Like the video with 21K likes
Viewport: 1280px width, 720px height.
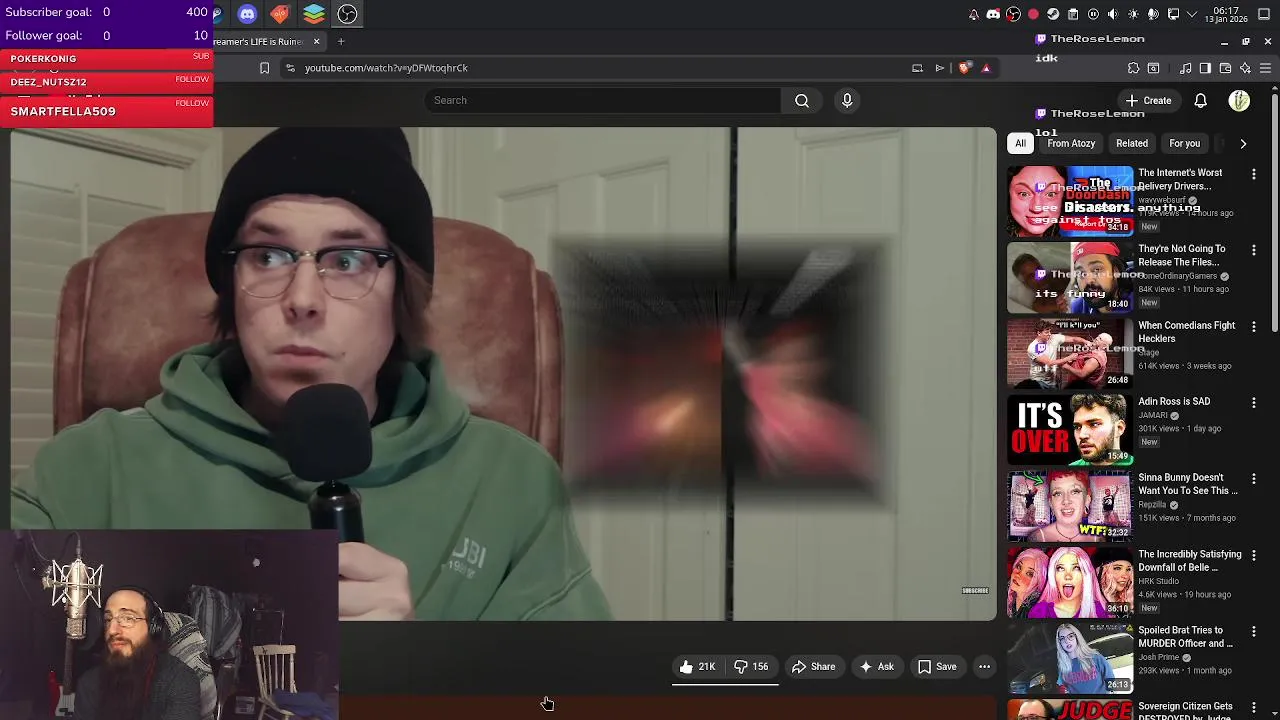tap(698, 667)
